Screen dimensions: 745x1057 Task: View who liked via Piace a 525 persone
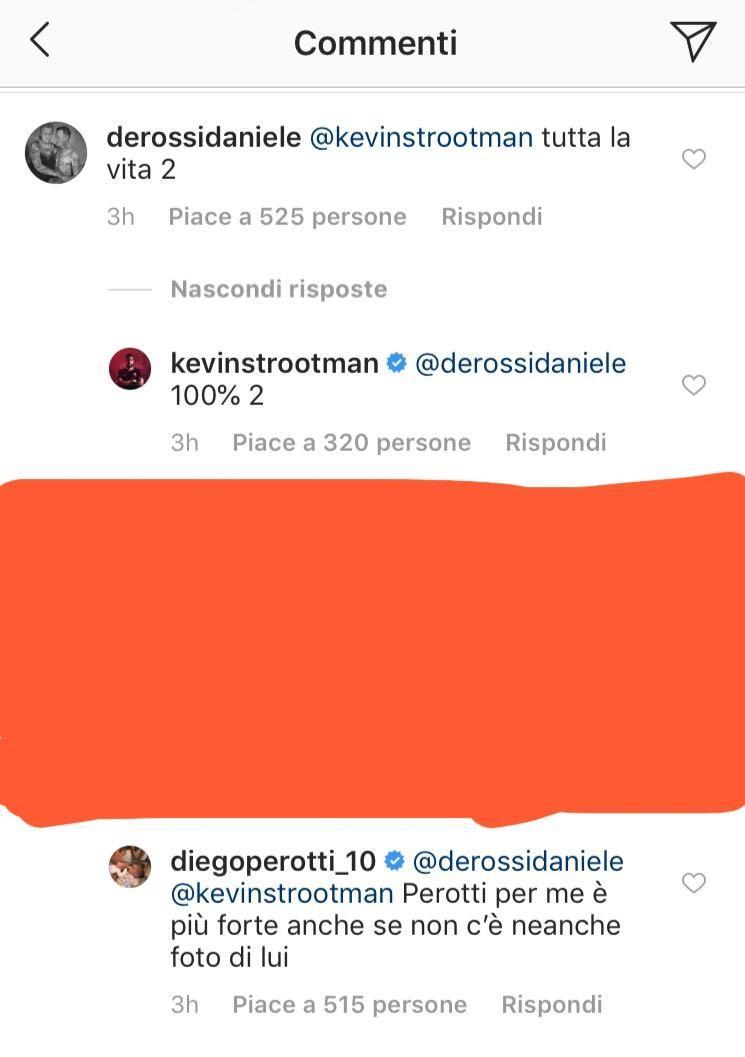tap(287, 216)
